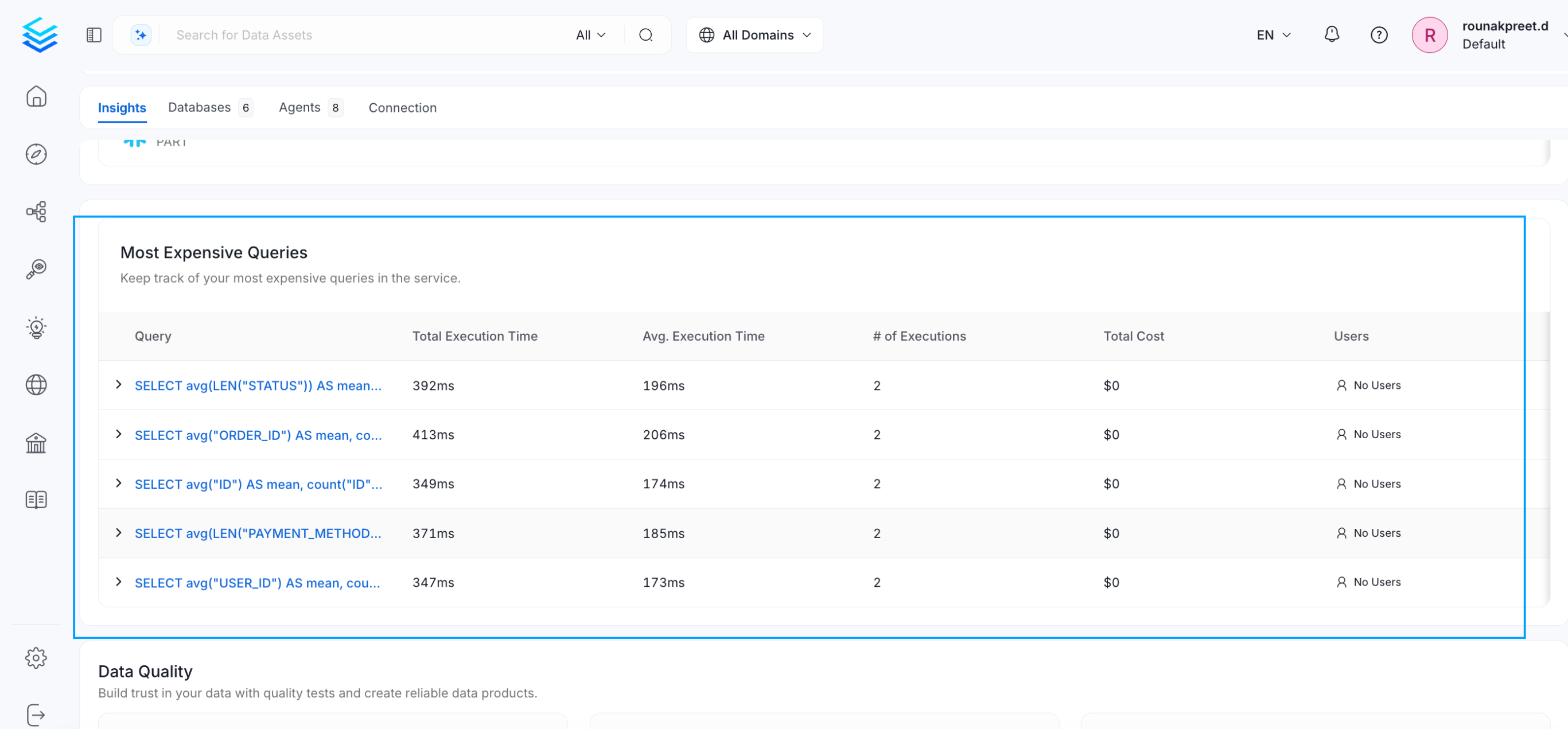This screenshot has height=729, width=1568.
Task: Click the Govern building icon
Action: pos(37,442)
